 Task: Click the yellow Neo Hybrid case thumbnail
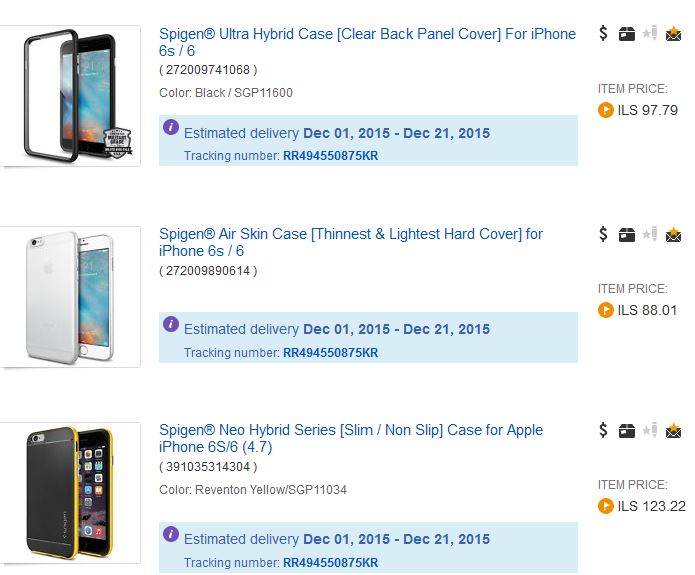(x=70, y=494)
